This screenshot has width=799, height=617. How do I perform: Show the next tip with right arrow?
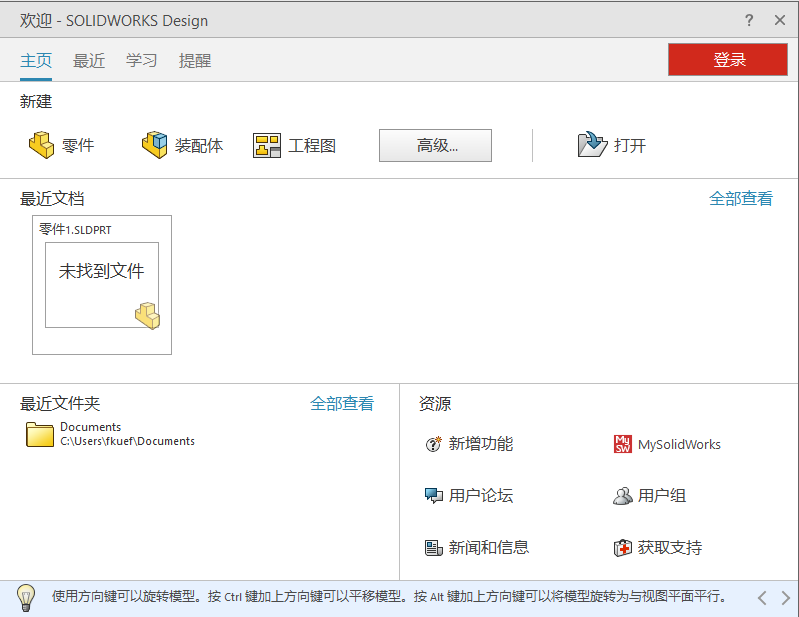786,598
